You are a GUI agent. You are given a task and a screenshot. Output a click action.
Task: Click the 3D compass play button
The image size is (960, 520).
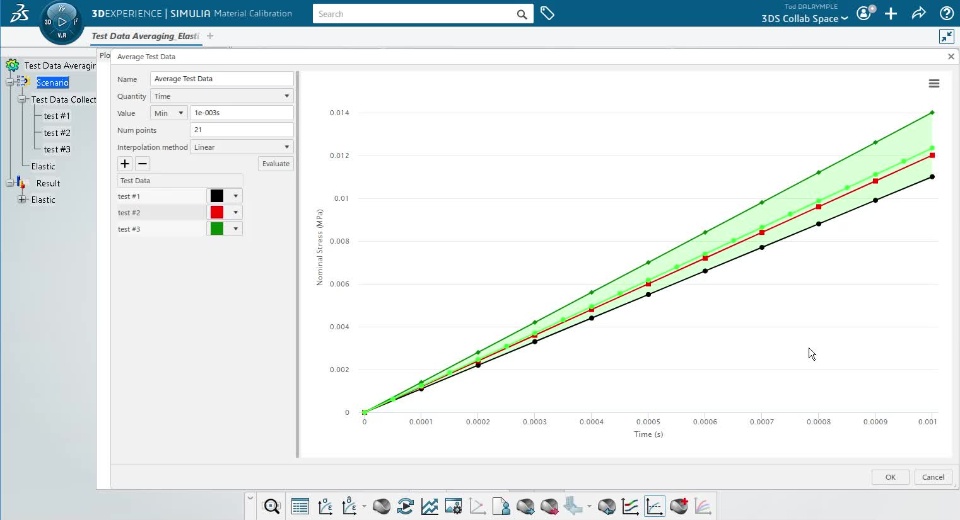[61, 21]
